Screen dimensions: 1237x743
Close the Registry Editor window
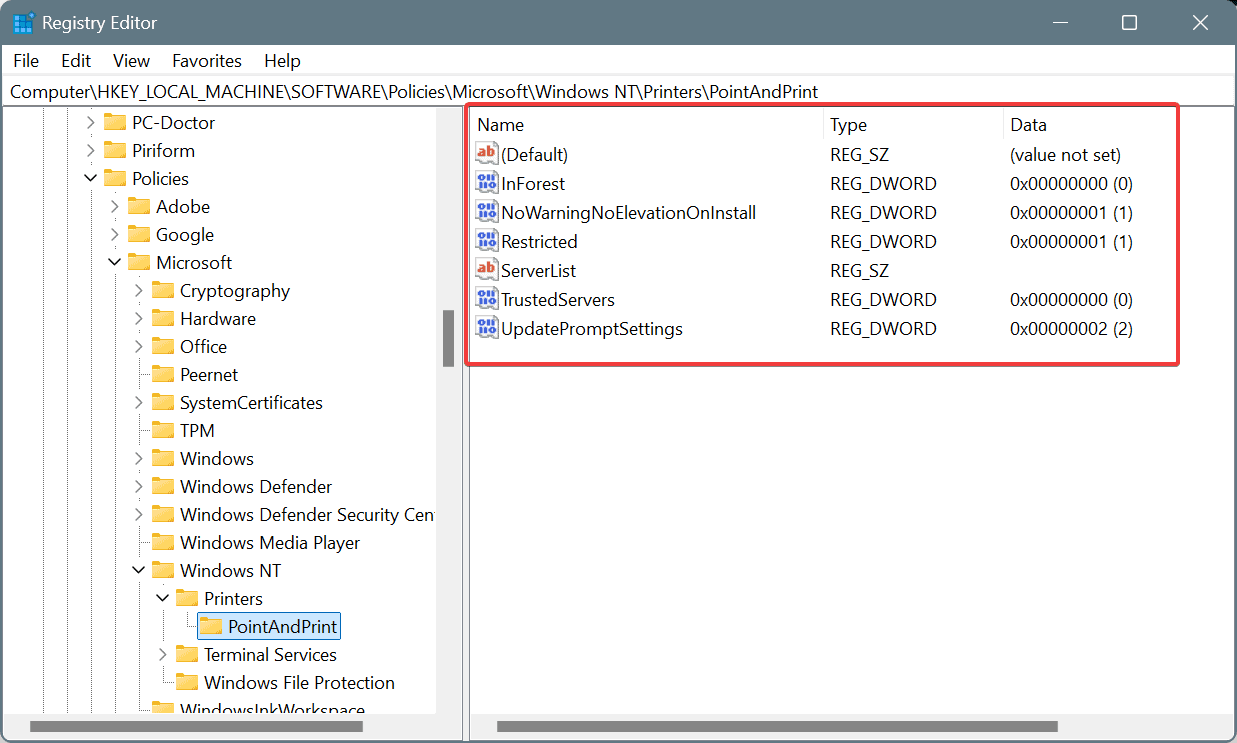(x=1202, y=23)
